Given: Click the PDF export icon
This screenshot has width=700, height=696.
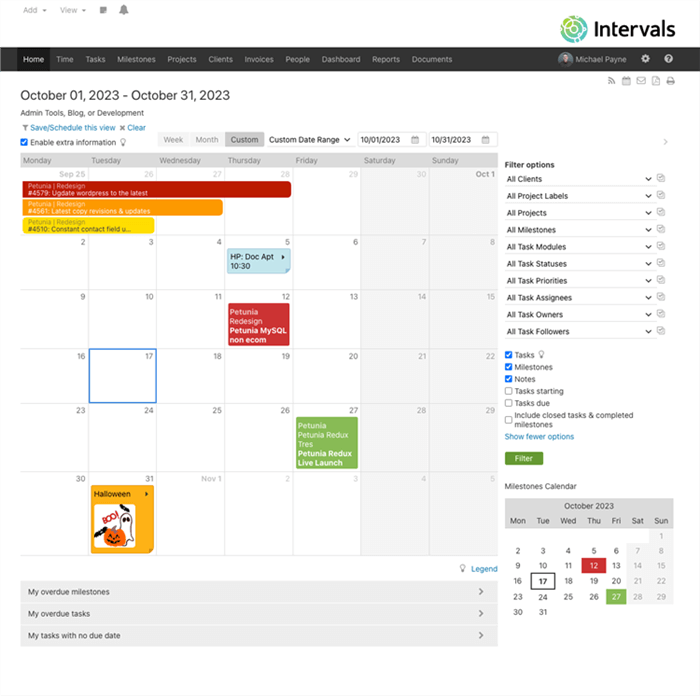Looking at the screenshot, I should tap(656, 81).
